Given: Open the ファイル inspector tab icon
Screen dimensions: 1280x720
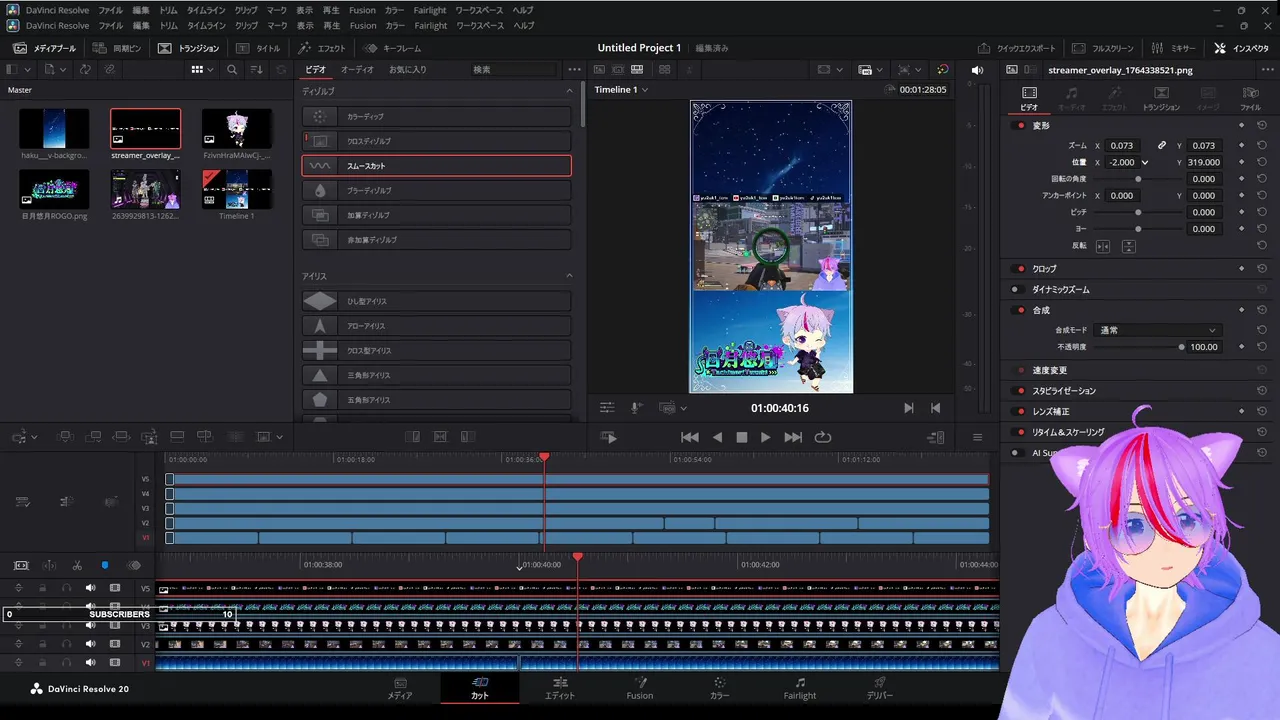Looking at the screenshot, I should pos(1250,98).
